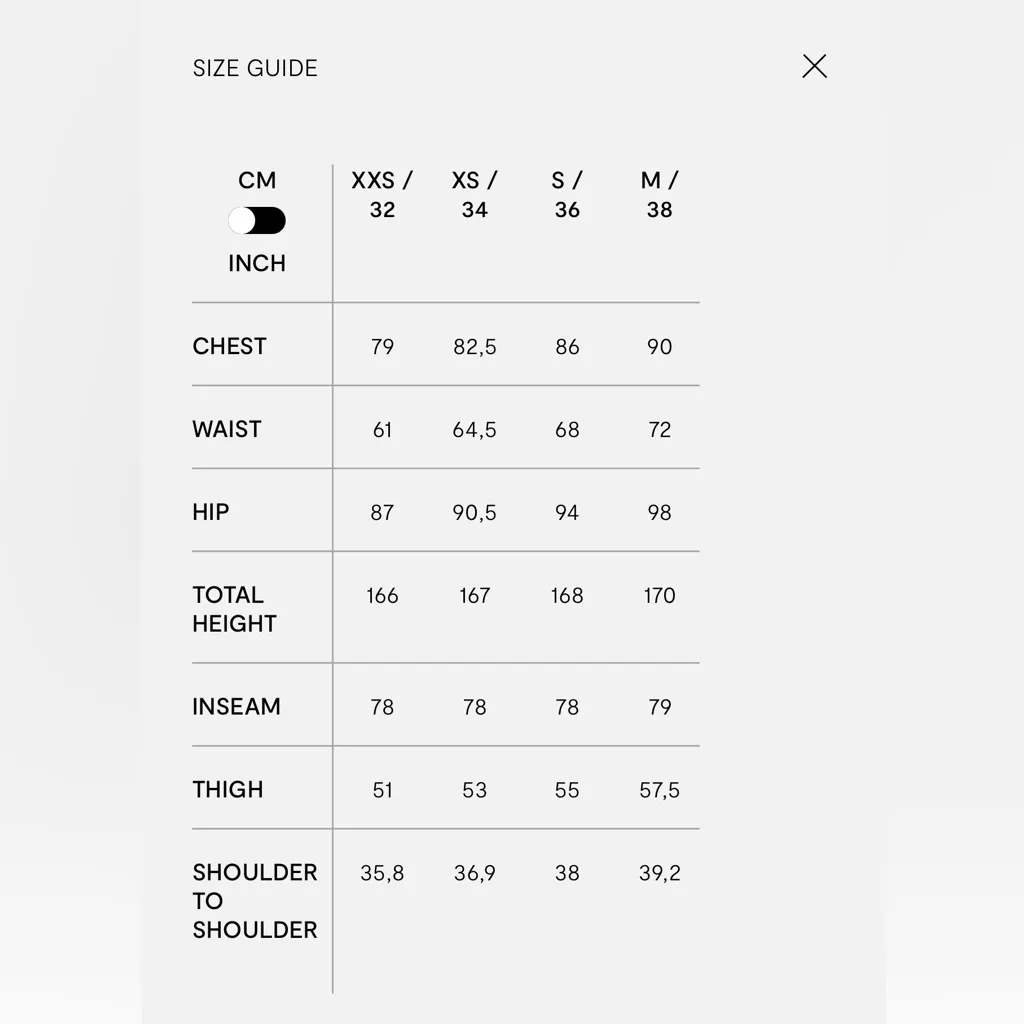The width and height of the screenshot is (1024, 1024).
Task: Click the WAIST row label
Action: tap(227, 429)
